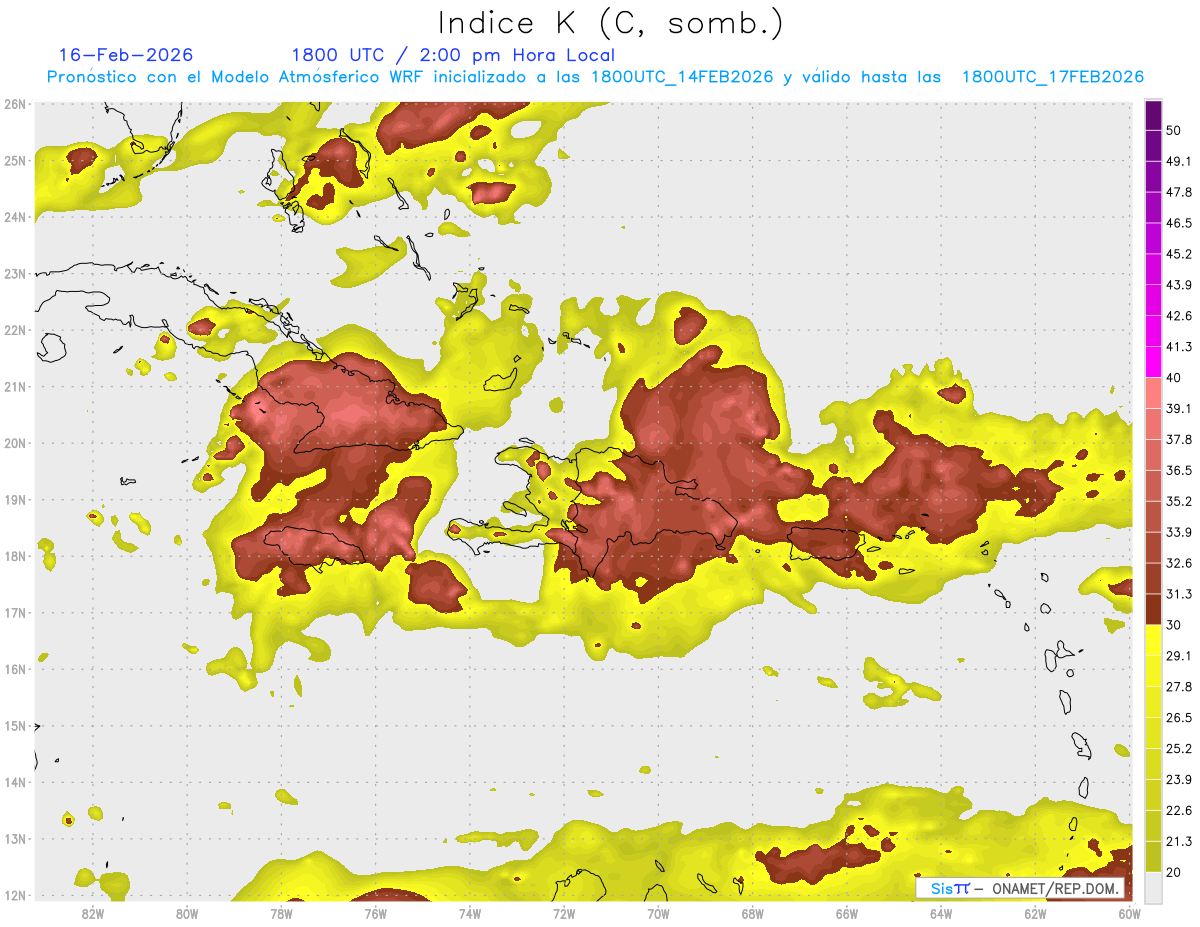Click the colorbar value '23.9'

pos(1179,780)
